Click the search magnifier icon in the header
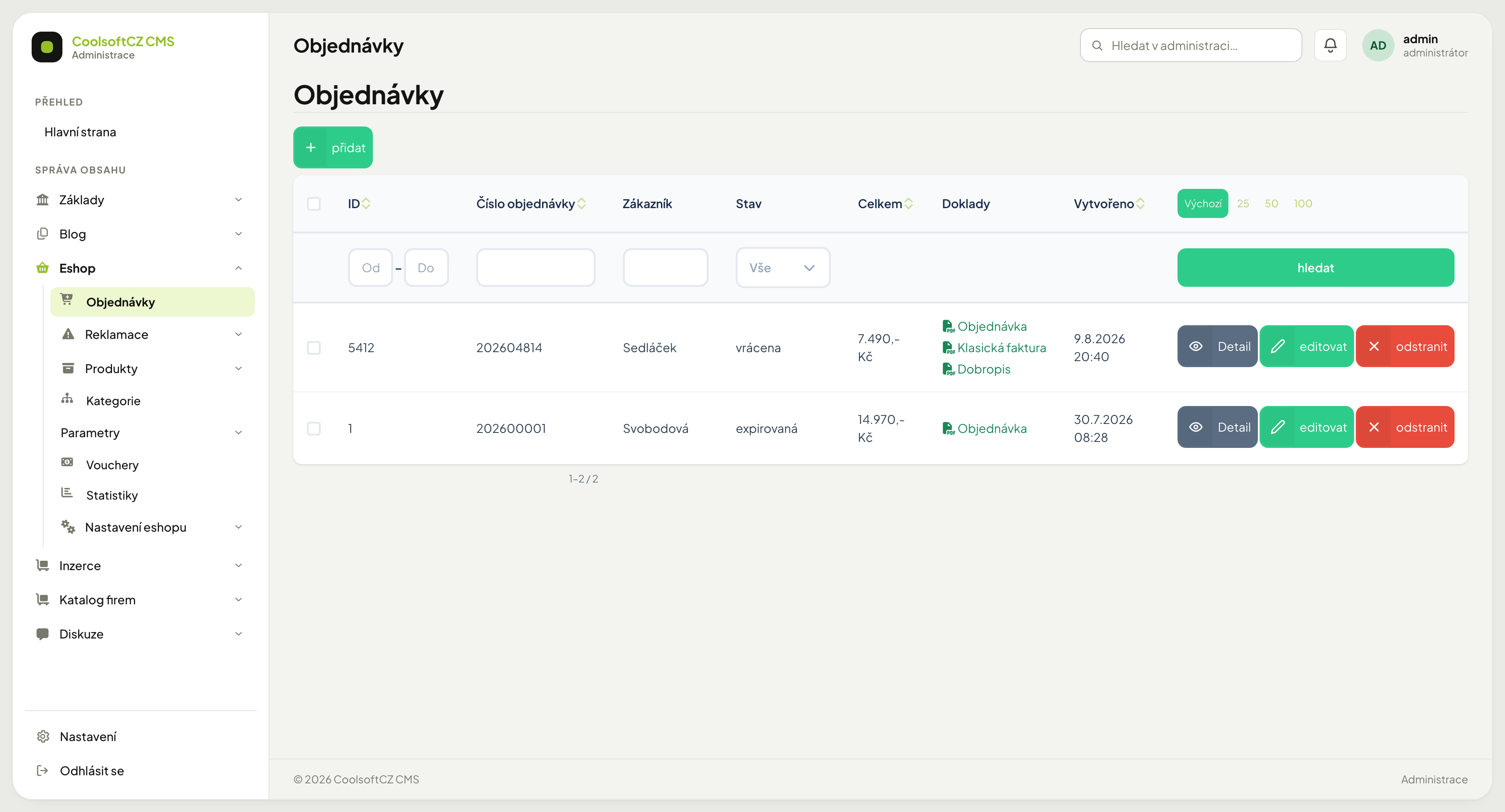 1097,46
